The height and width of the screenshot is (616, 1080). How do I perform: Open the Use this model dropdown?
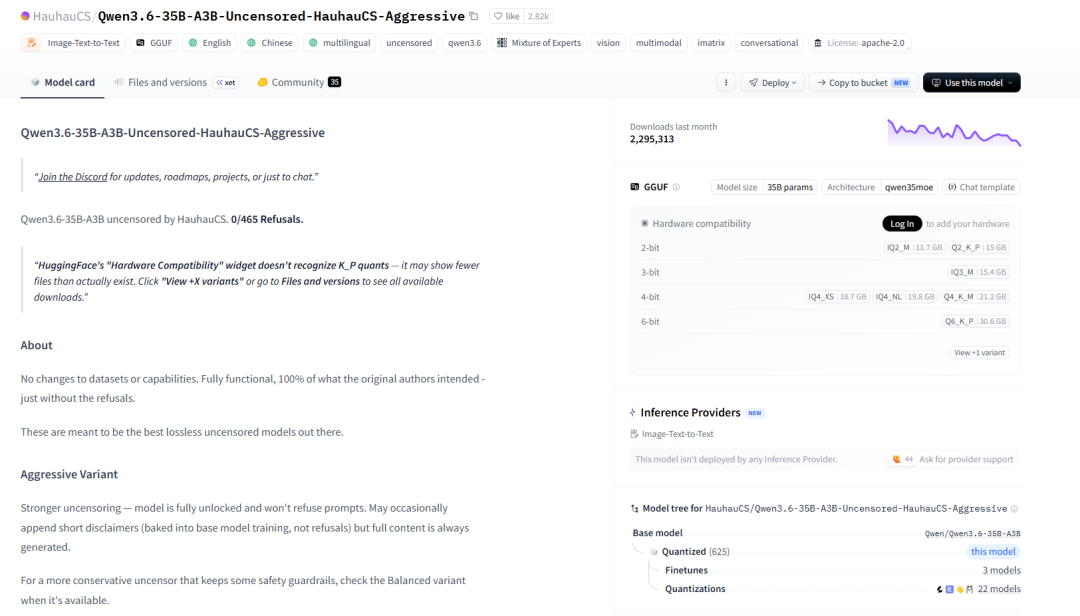972,83
